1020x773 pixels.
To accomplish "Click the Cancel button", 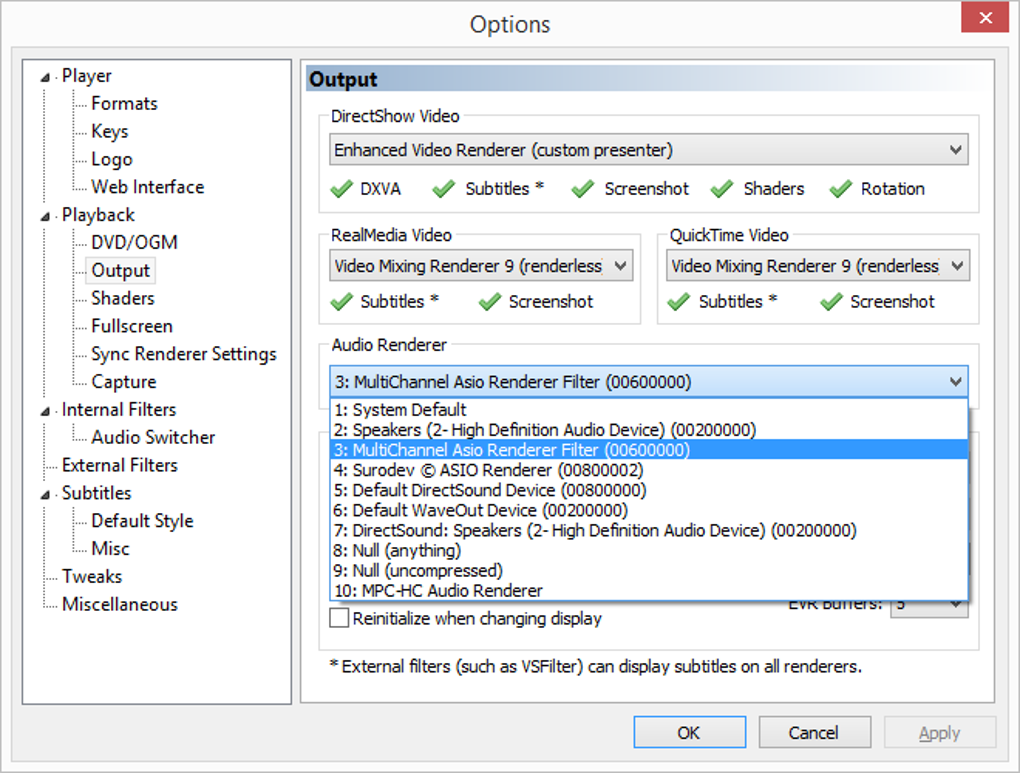I will 813,733.
